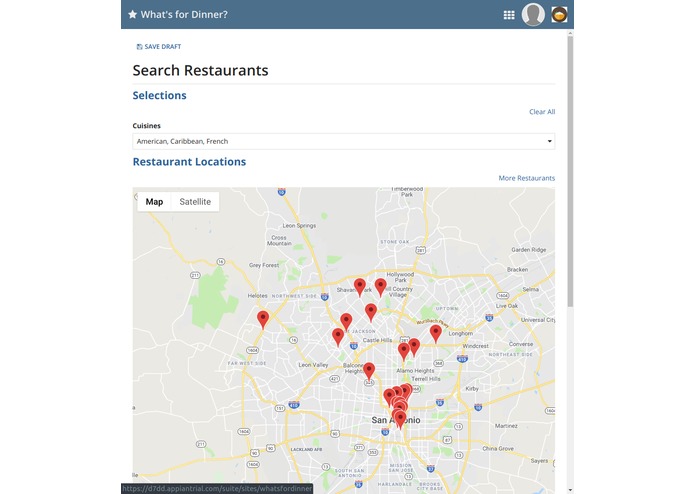Click the Restaurant Locations heading
Viewport: 695px width, 494px height.
189,162
